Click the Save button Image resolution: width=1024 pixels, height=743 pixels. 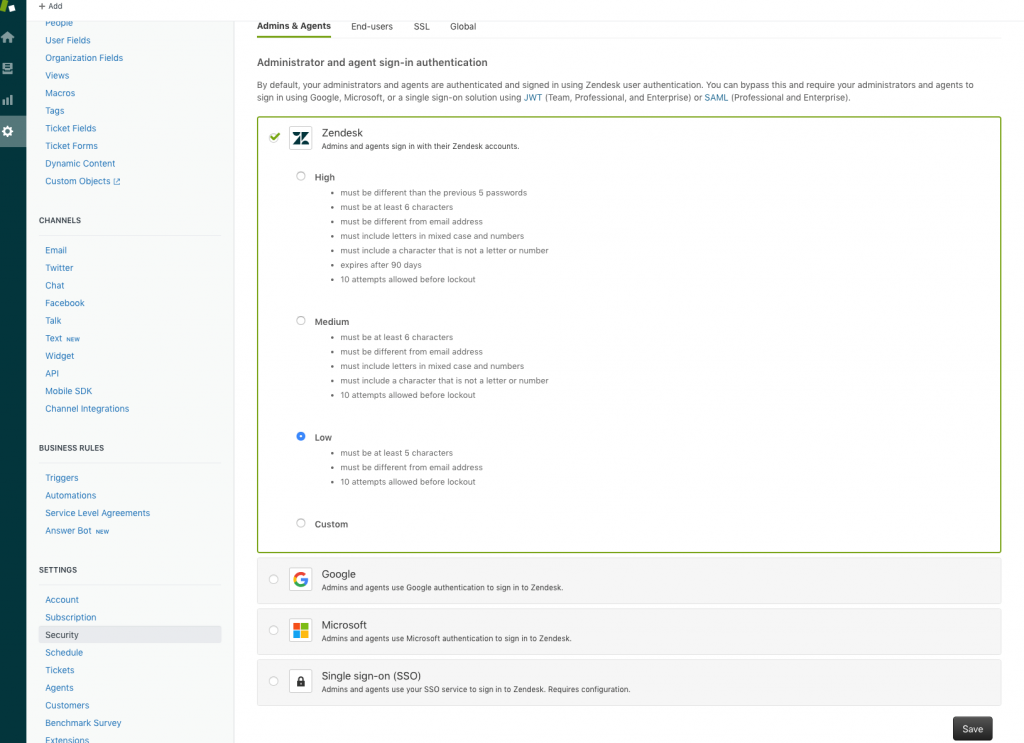tap(972, 729)
